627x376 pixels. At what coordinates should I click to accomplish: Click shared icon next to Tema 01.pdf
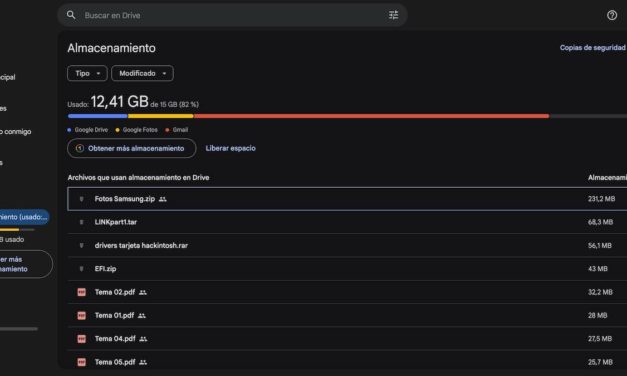[x=142, y=316]
